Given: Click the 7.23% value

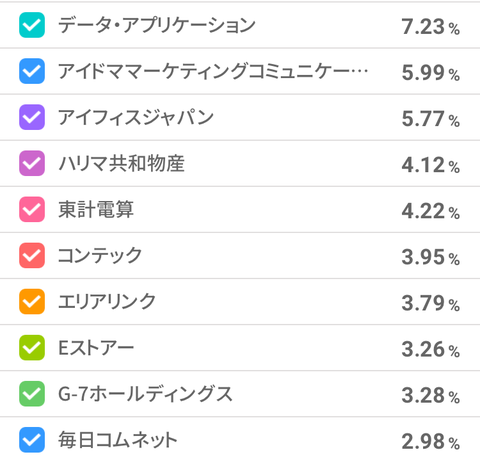Looking at the screenshot, I should point(431,27).
